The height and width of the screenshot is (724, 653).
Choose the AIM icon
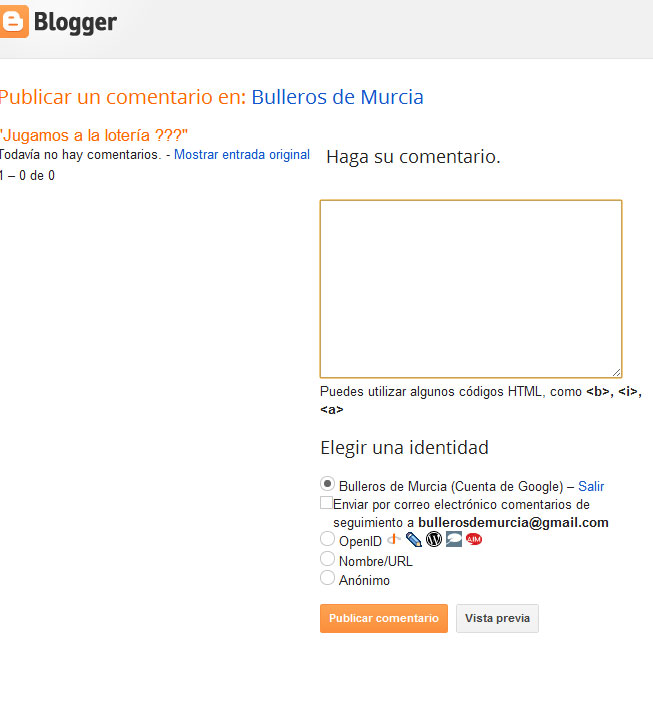(x=474, y=539)
